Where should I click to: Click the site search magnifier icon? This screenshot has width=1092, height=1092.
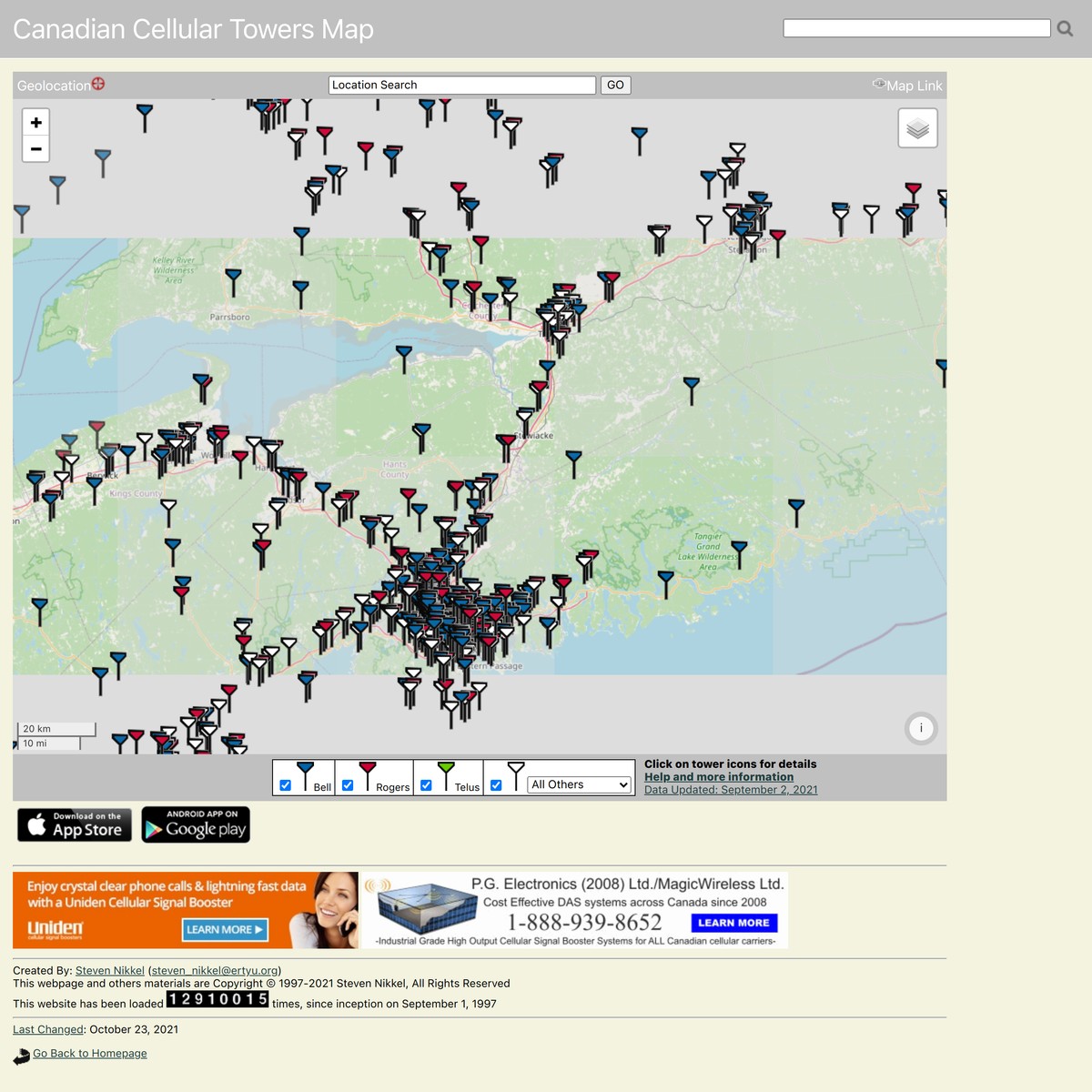(1065, 29)
